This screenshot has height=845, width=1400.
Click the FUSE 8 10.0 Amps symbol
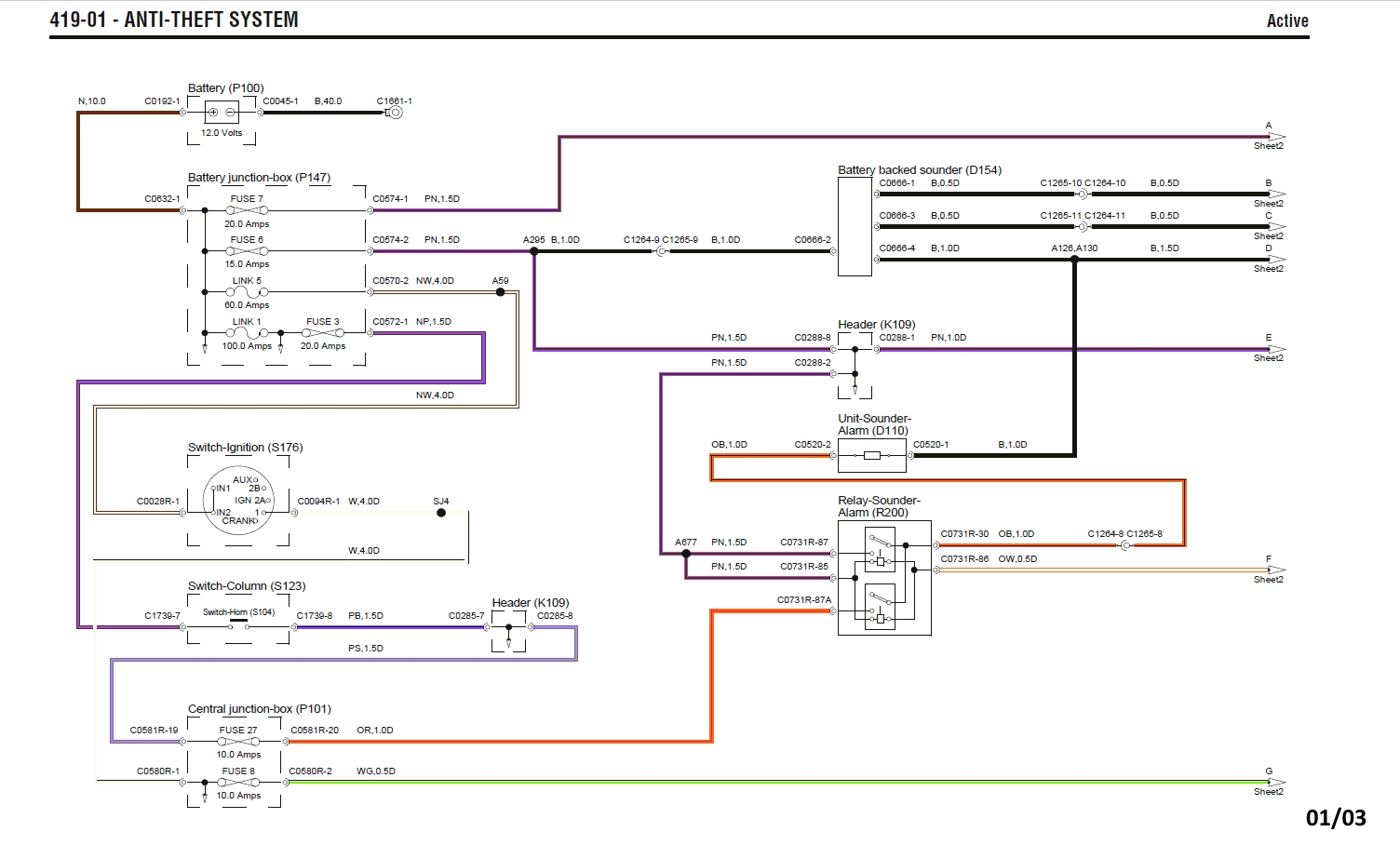point(238,783)
